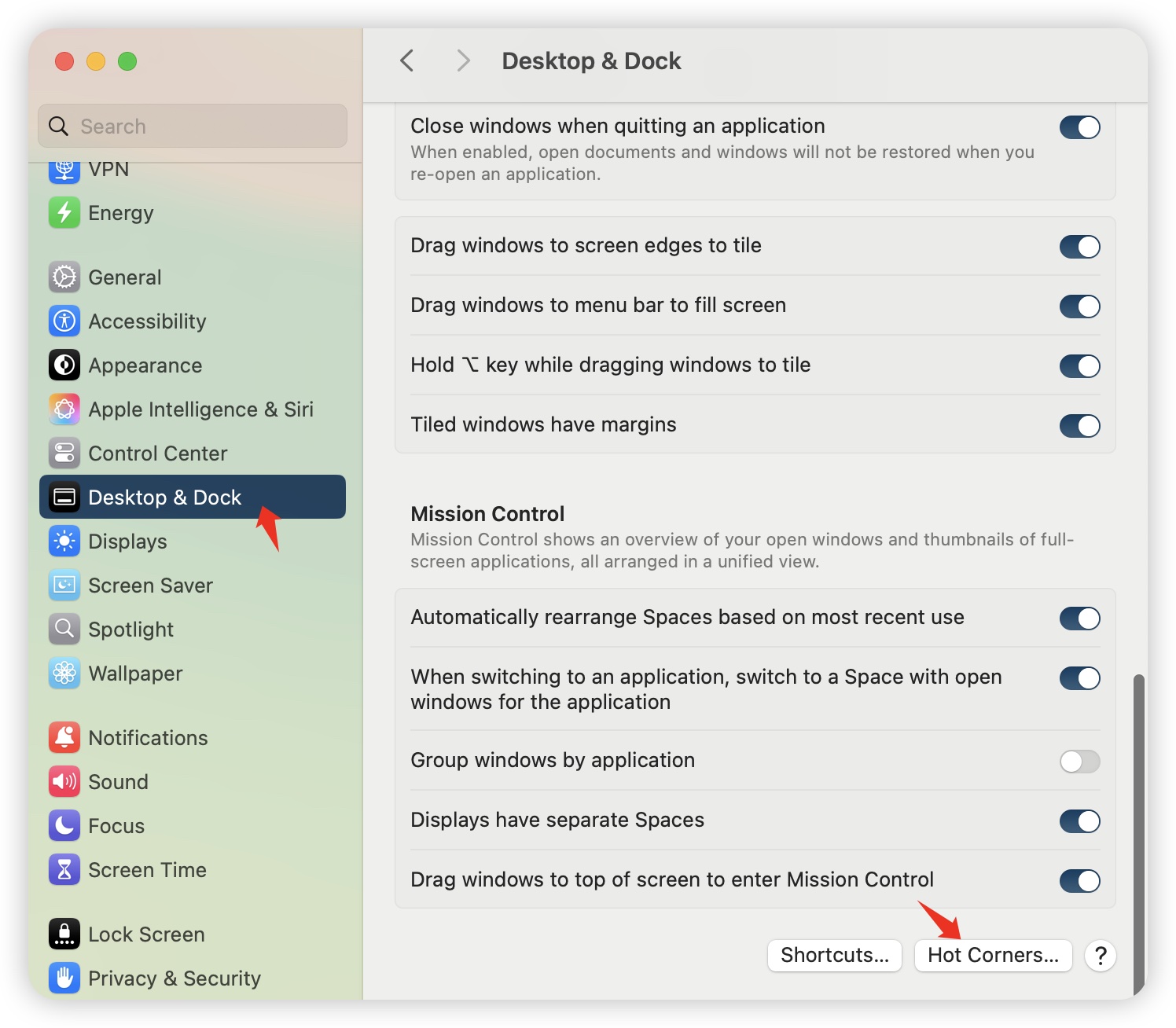Select Sound label in sidebar
The image size is (1176, 1028).
tap(118, 782)
